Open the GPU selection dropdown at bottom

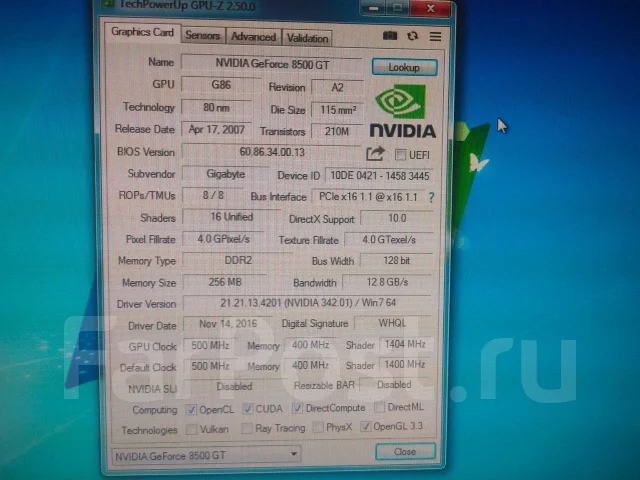[206, 455]
